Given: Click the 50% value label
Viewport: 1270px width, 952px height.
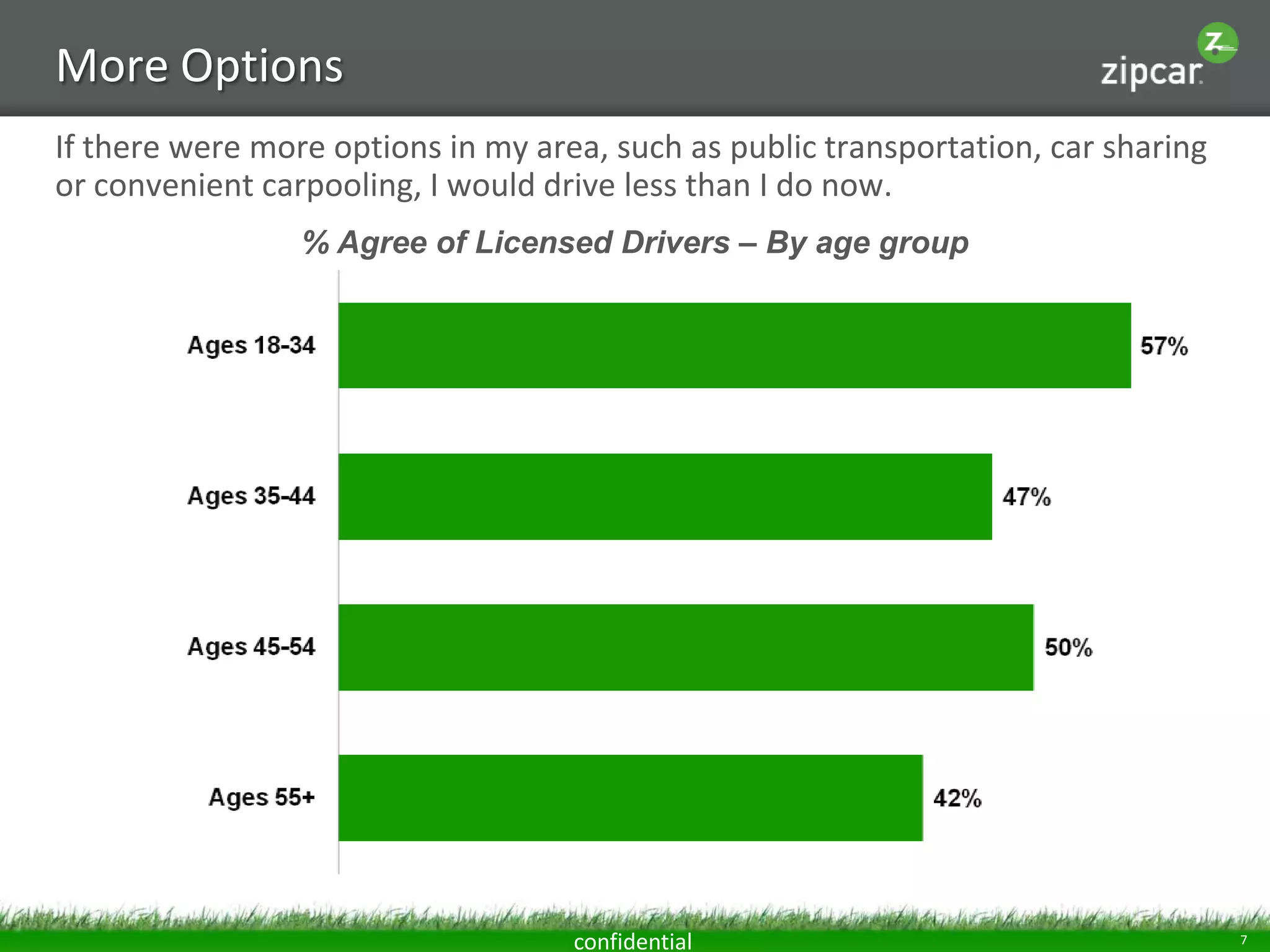Looking at the screenshot, I should 1068,648.
